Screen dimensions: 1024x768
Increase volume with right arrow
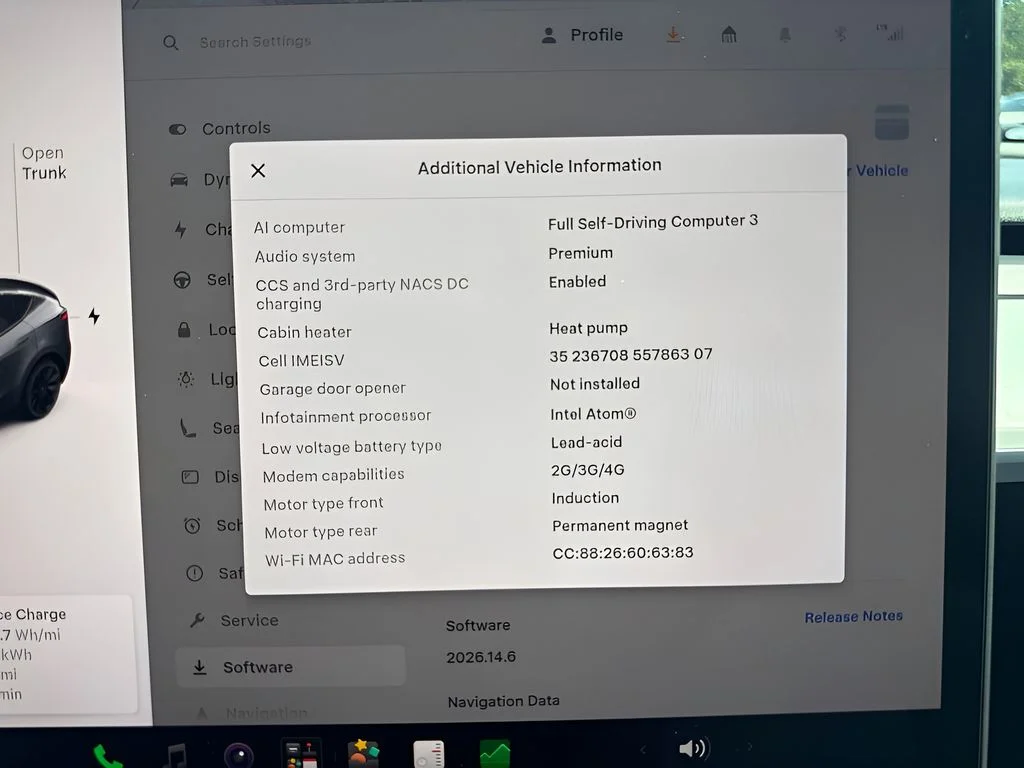coord(750,746)
